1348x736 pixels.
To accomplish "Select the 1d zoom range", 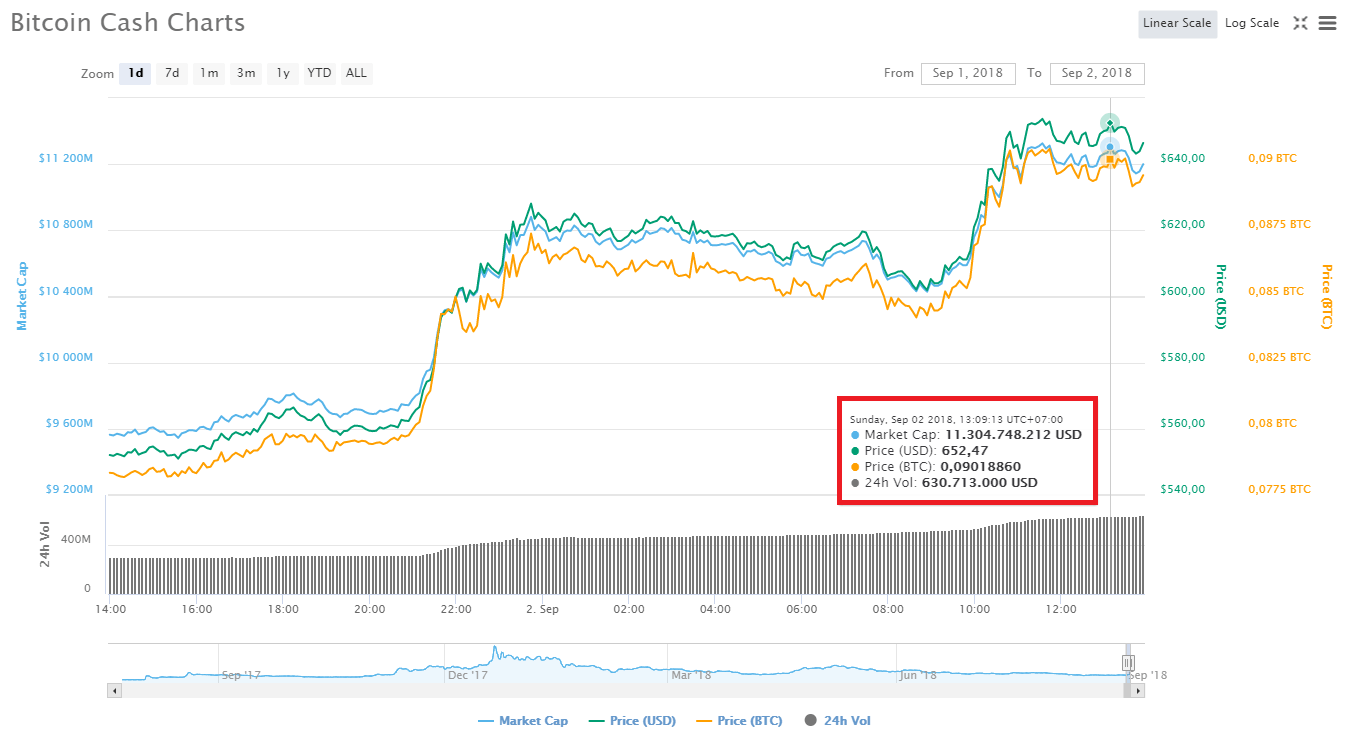I will click(x=136, y=73).
